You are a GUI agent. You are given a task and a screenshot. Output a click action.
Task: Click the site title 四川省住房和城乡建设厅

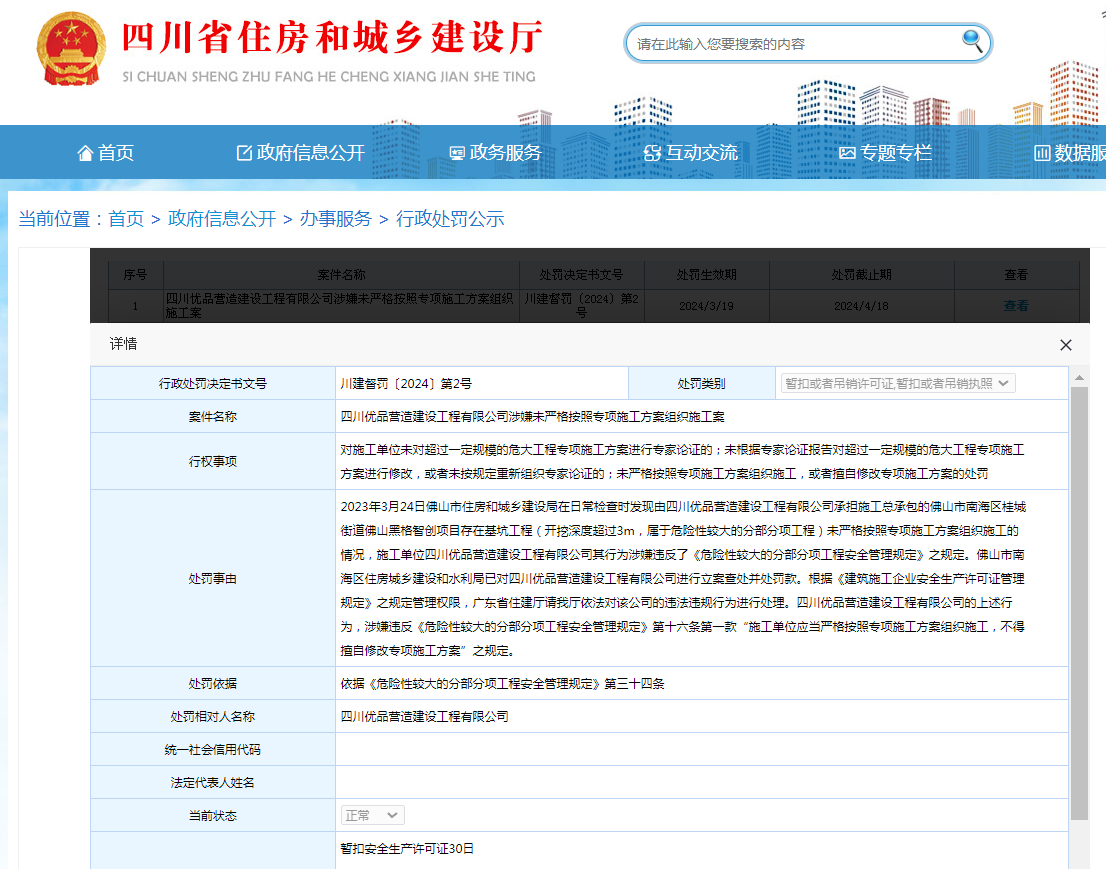(333, 37)
